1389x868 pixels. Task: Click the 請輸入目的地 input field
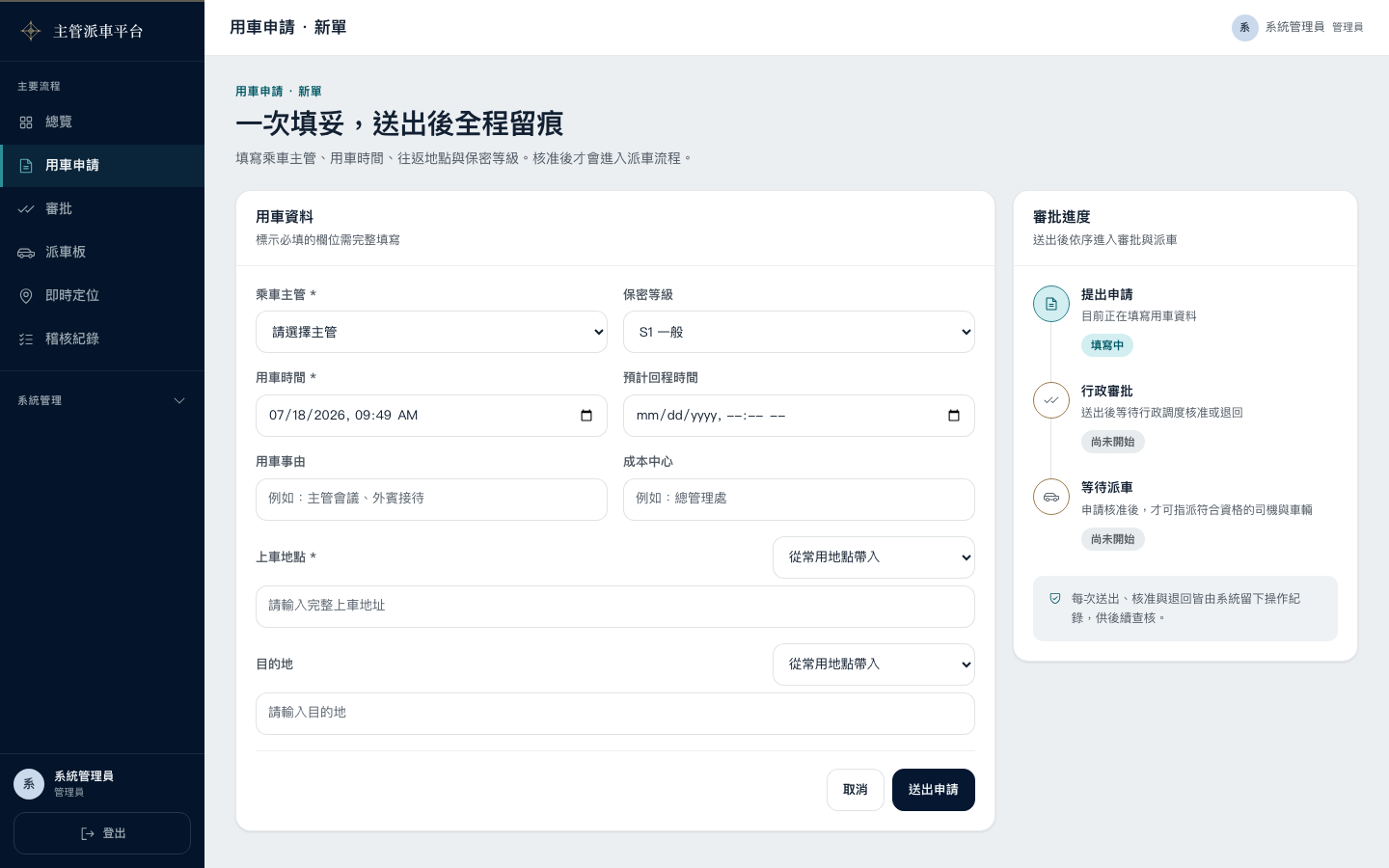[x=615, y=714]
